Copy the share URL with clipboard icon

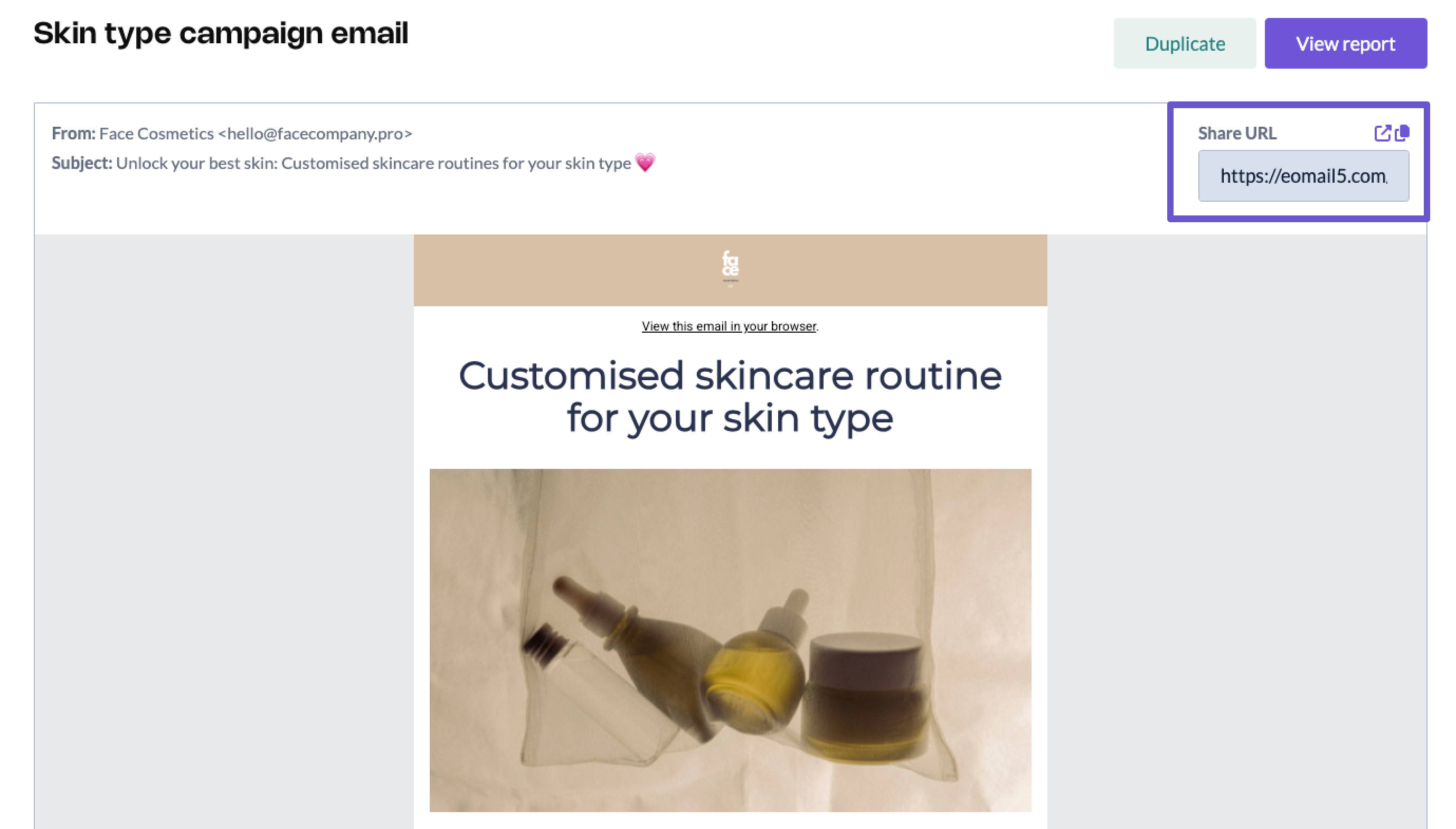[1402, 133]
